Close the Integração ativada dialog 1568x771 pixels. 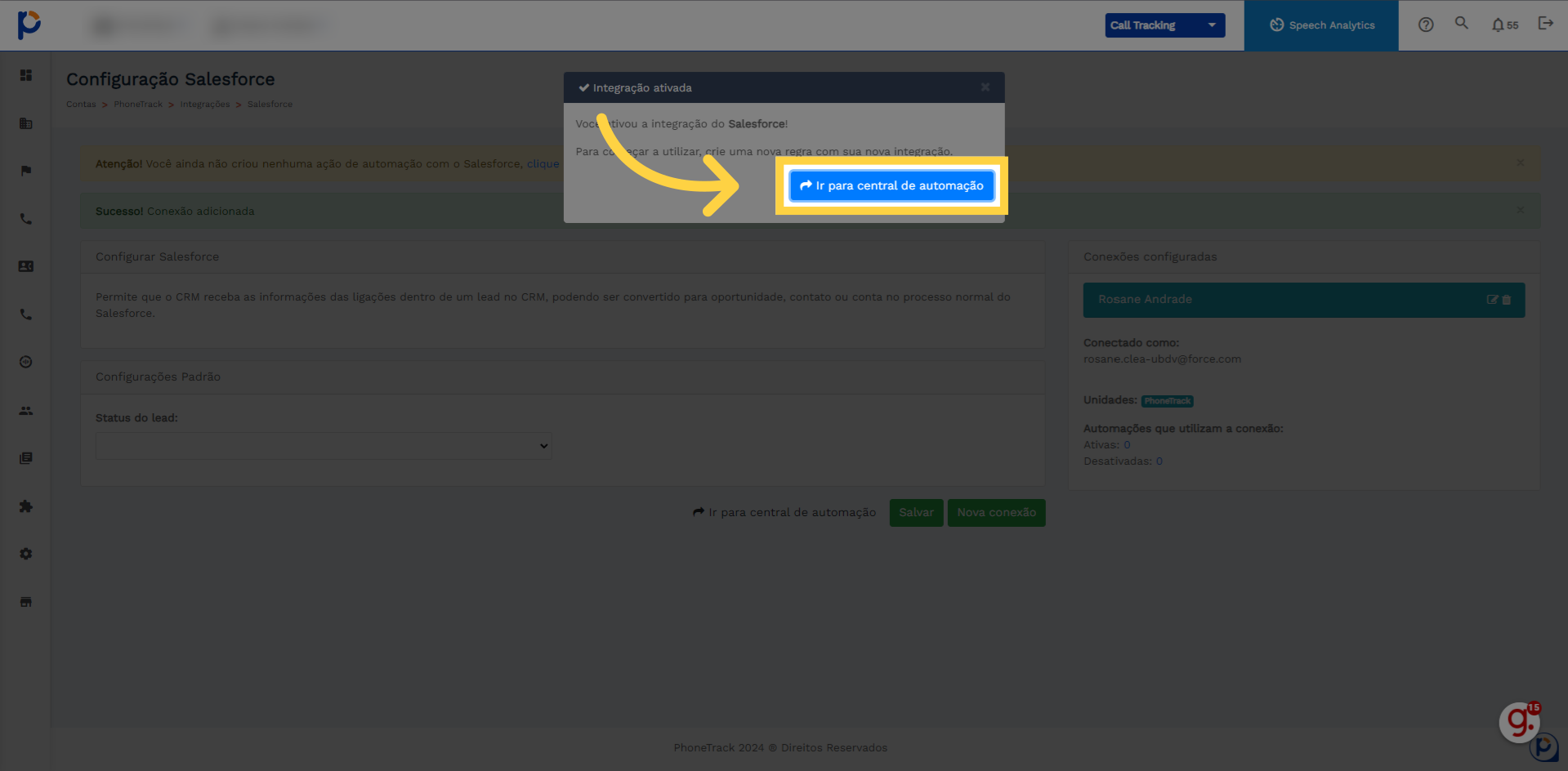pos(985,87)
